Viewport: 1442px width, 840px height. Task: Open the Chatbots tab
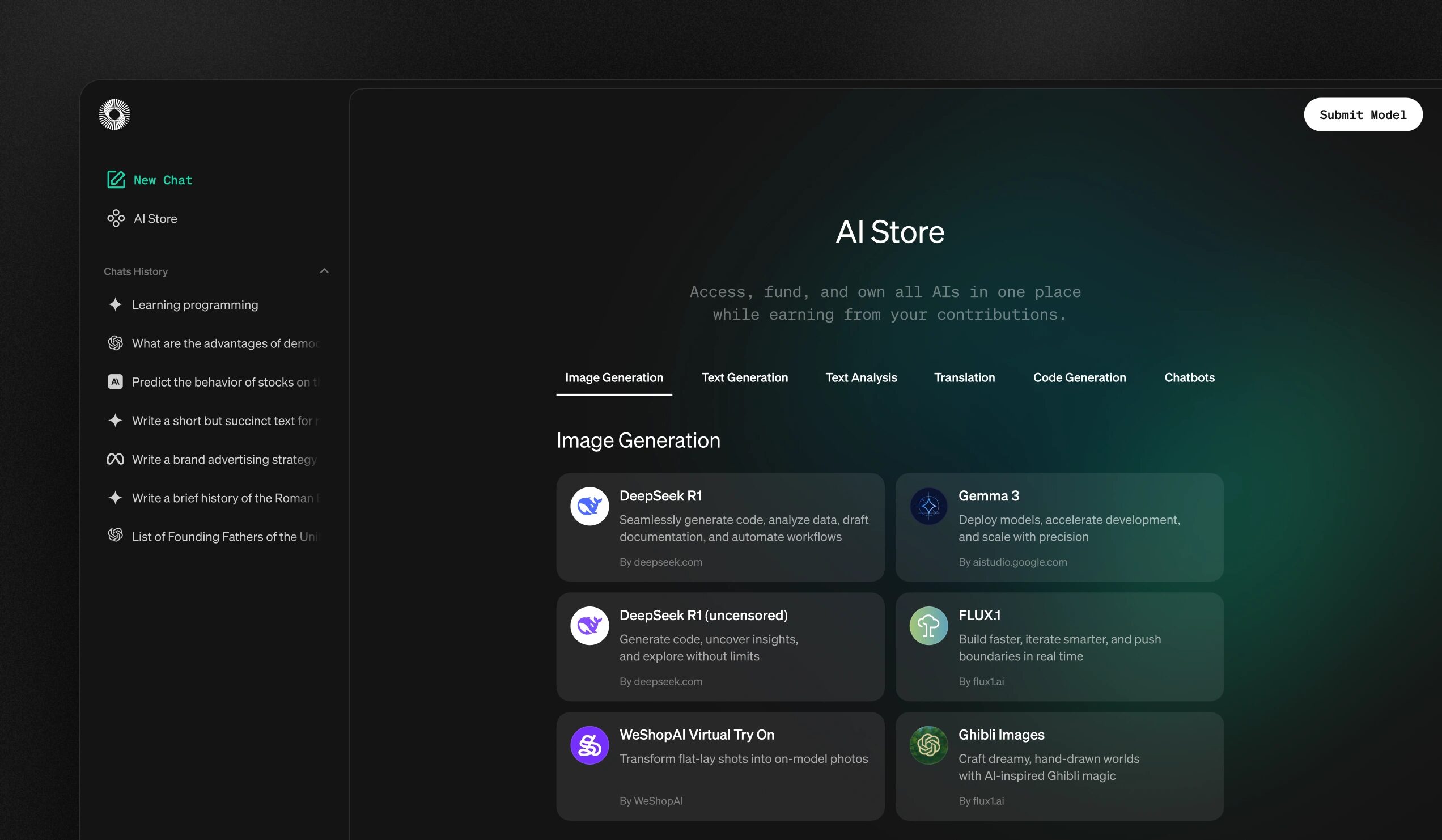click(x=1189, y=377)
